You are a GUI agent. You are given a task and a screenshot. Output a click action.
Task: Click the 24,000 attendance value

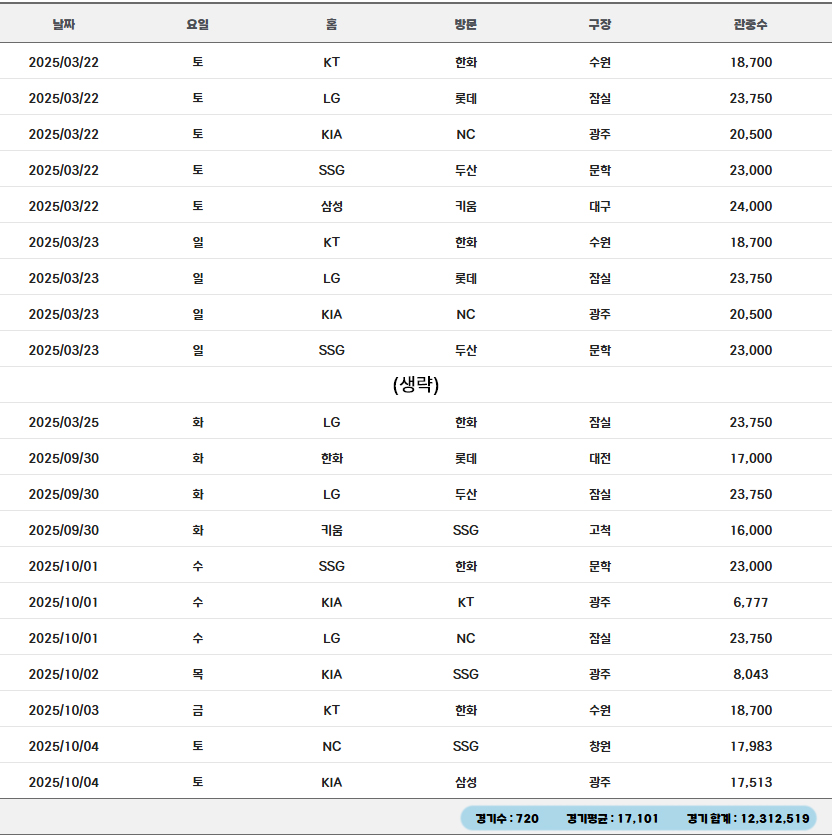[751, 206]
